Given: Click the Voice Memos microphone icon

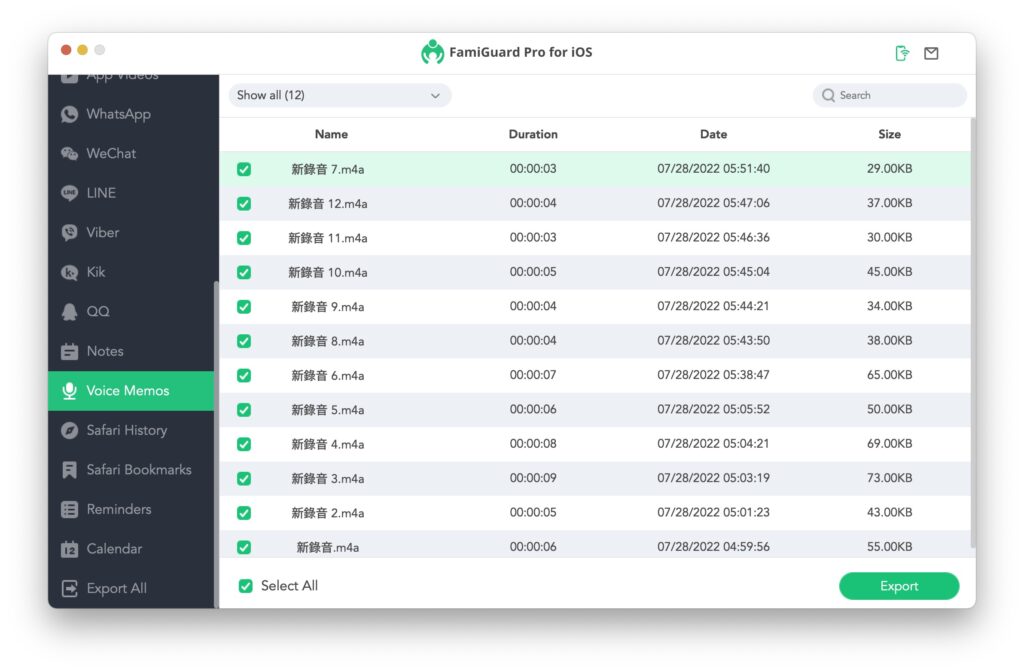Looking at the screenshot, I should [x=69, y=391].
